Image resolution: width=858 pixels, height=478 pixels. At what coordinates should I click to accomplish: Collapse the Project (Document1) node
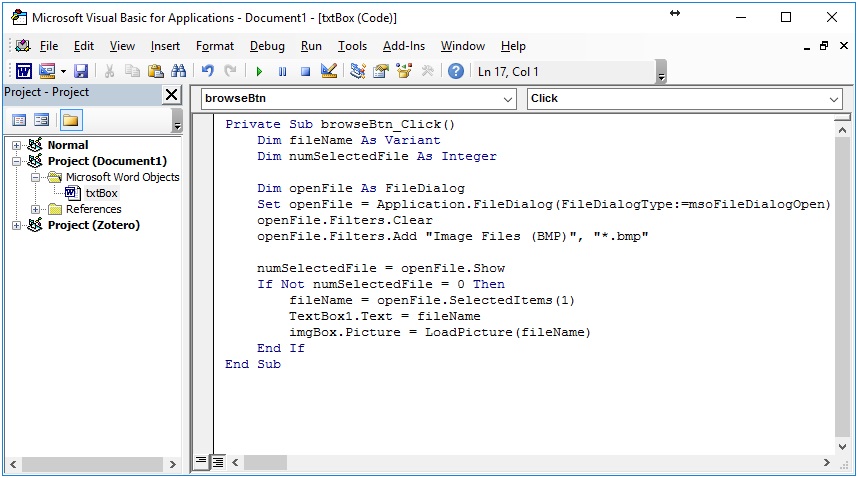pyautogui.click(x=16, y=161)
